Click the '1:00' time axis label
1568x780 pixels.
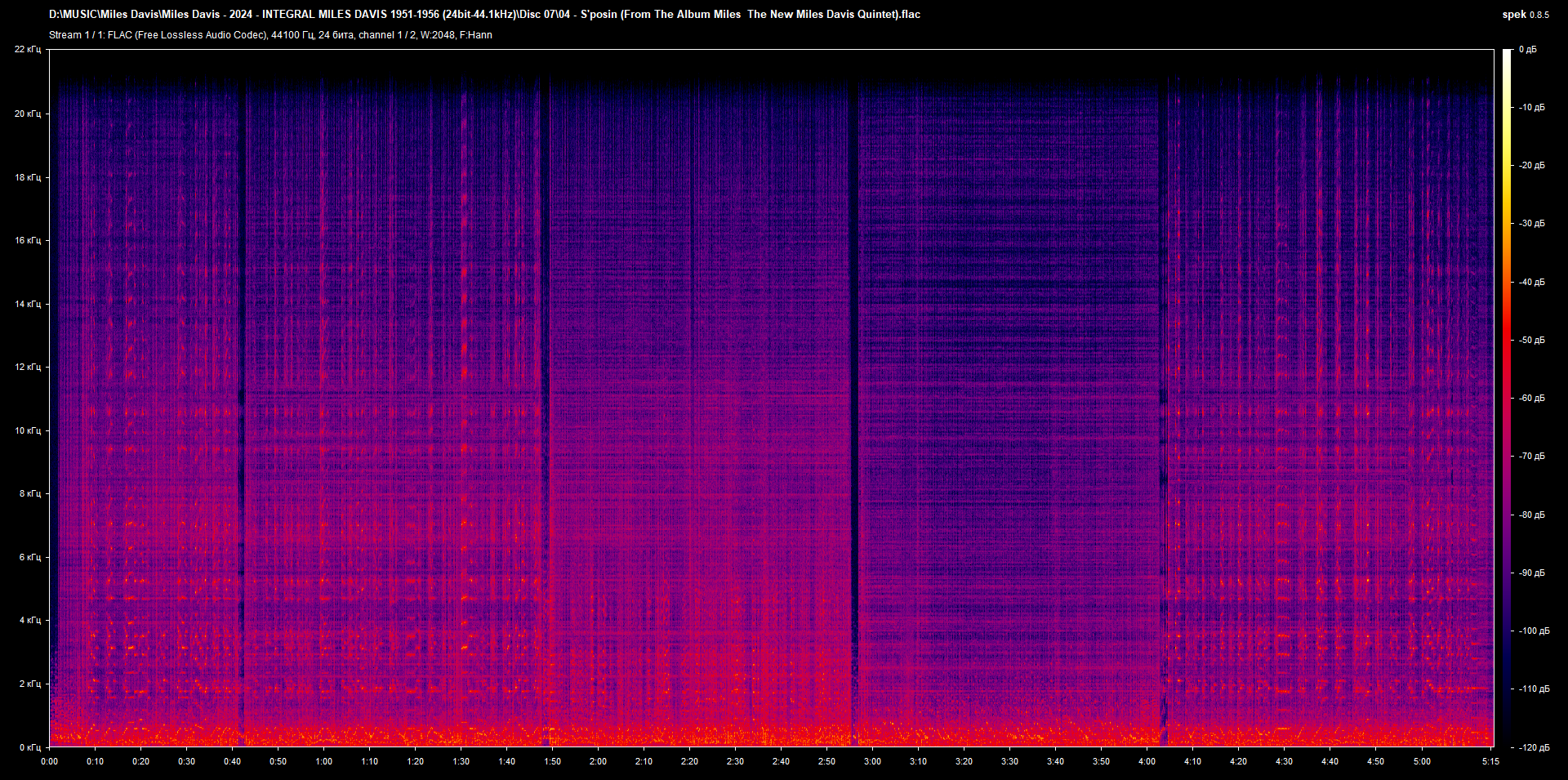click(x=324, y=761)
